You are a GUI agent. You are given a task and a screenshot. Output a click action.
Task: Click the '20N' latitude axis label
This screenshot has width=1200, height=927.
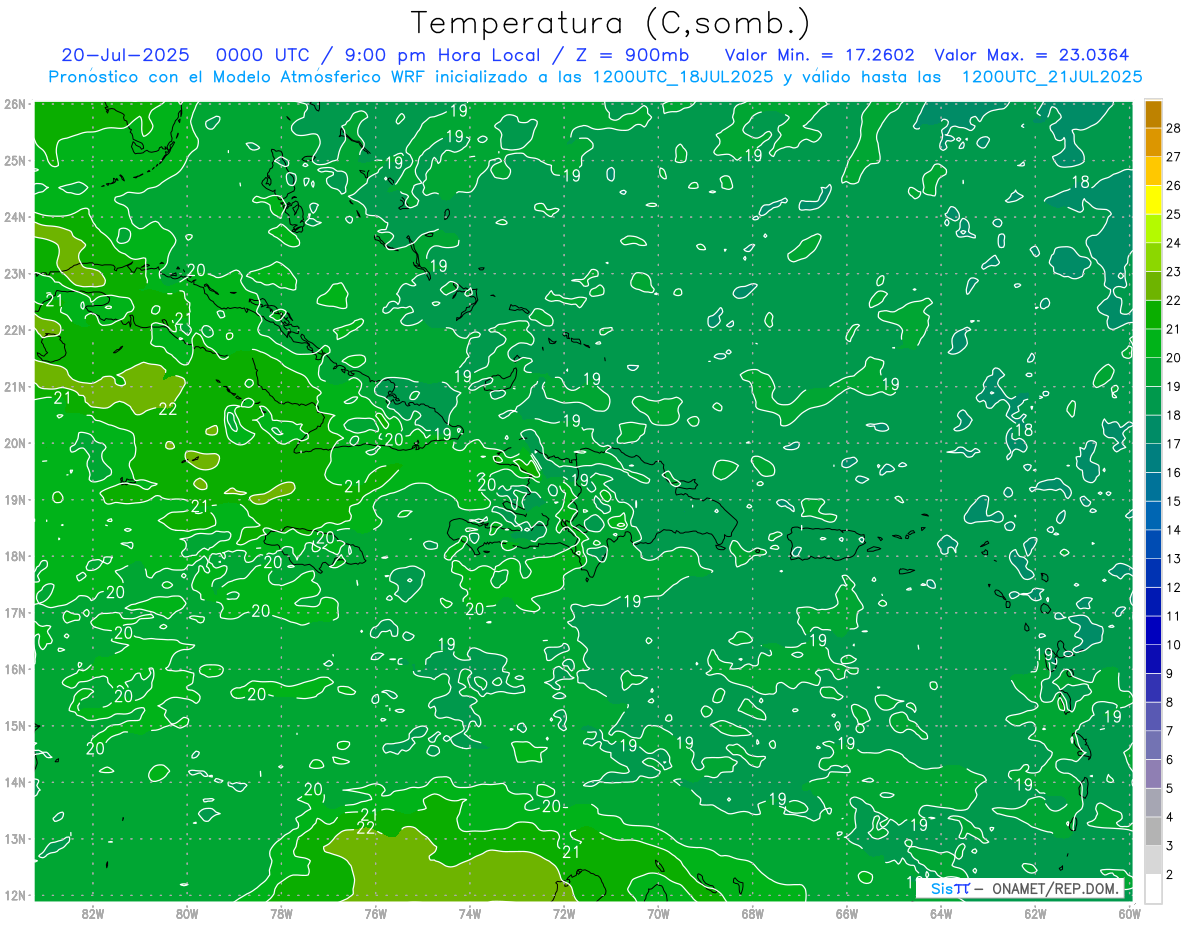(14, 443)
